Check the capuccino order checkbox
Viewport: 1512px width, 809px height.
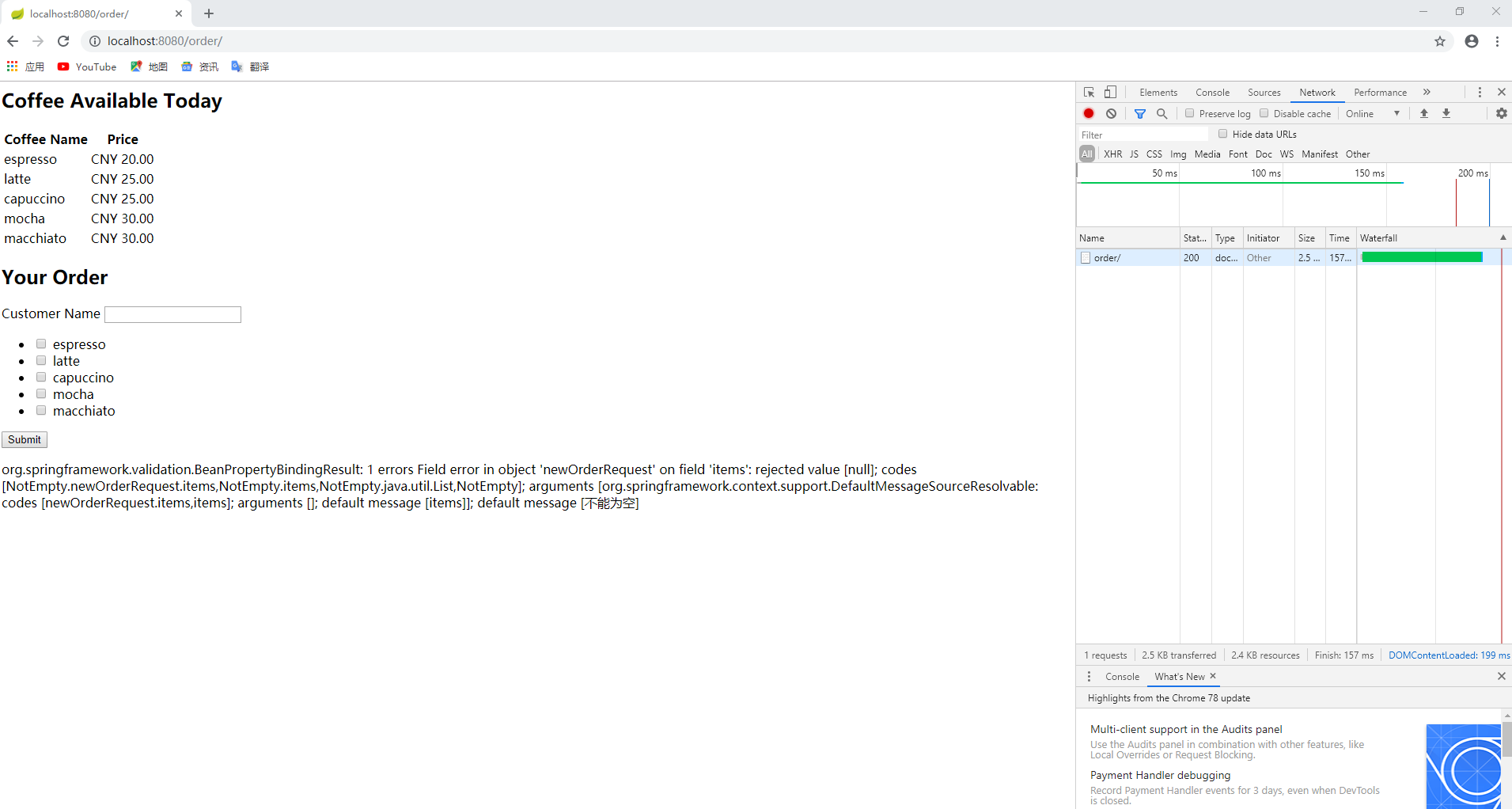pyautogui.click(x=41, y=377)
